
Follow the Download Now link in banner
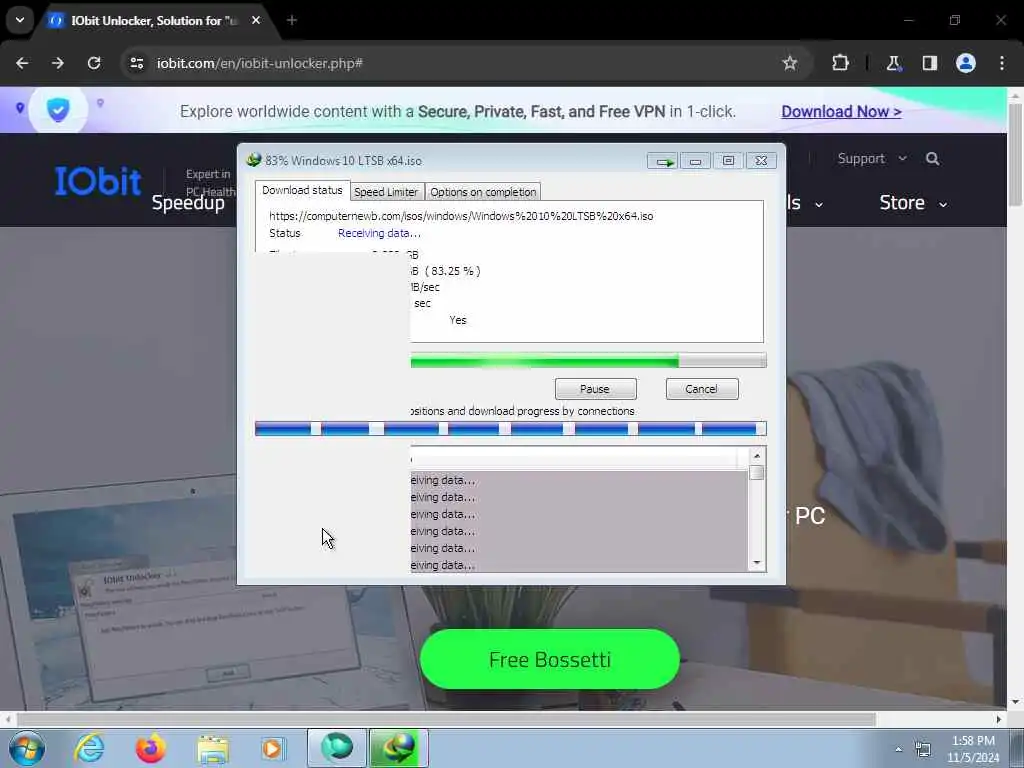pyautogui.click(x=841, y=112)
